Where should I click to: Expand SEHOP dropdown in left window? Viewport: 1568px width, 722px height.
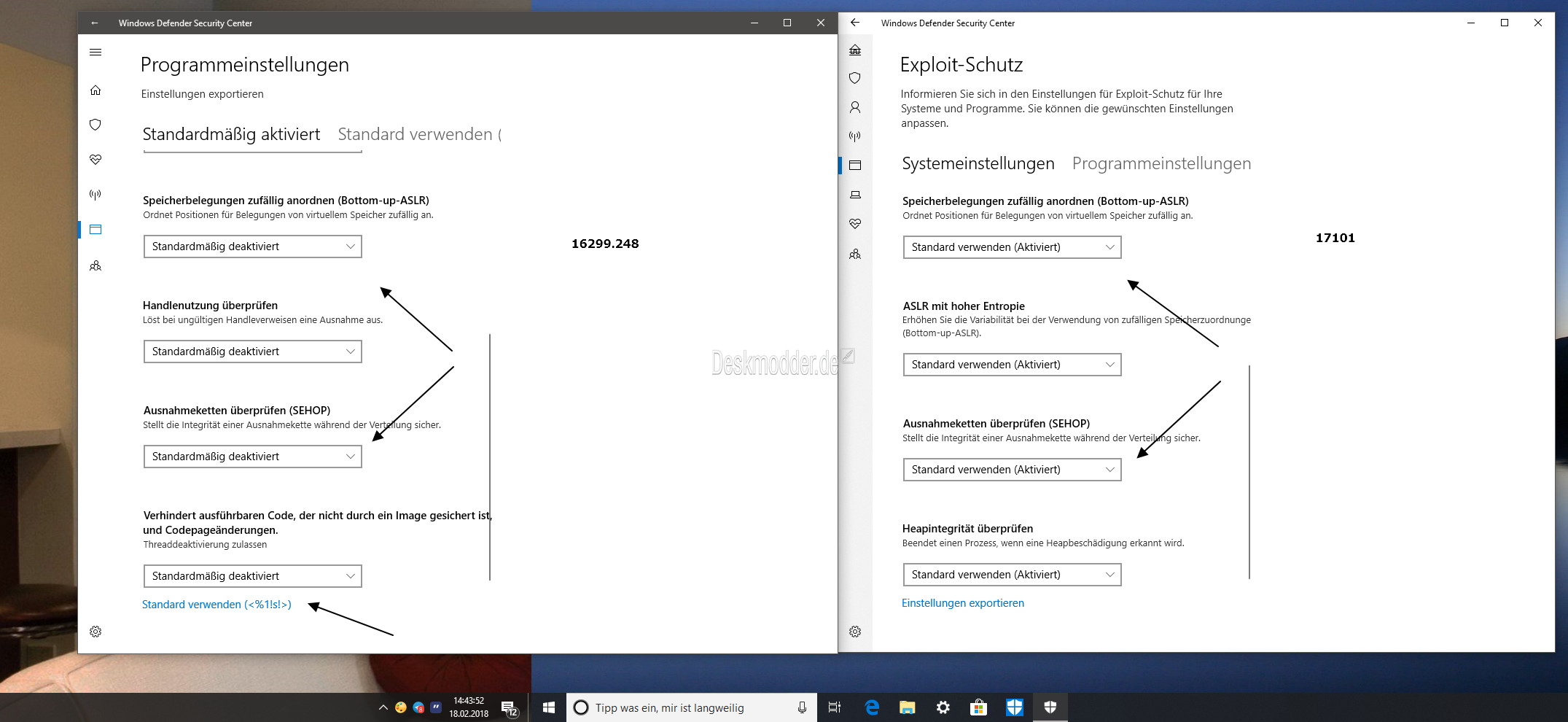(253, 457)
